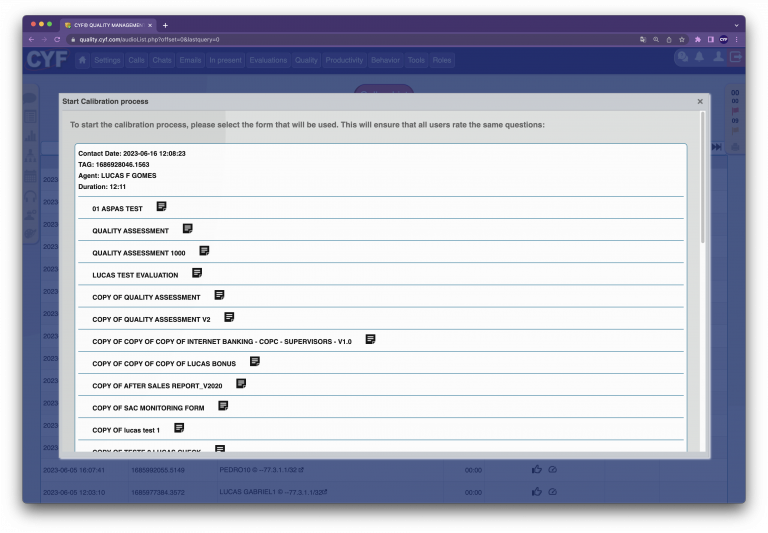Open the form icon beside QUALITY ASSESSMENT 1000
This screenshot has height=533, width=768.
click(x=204, y=251)
